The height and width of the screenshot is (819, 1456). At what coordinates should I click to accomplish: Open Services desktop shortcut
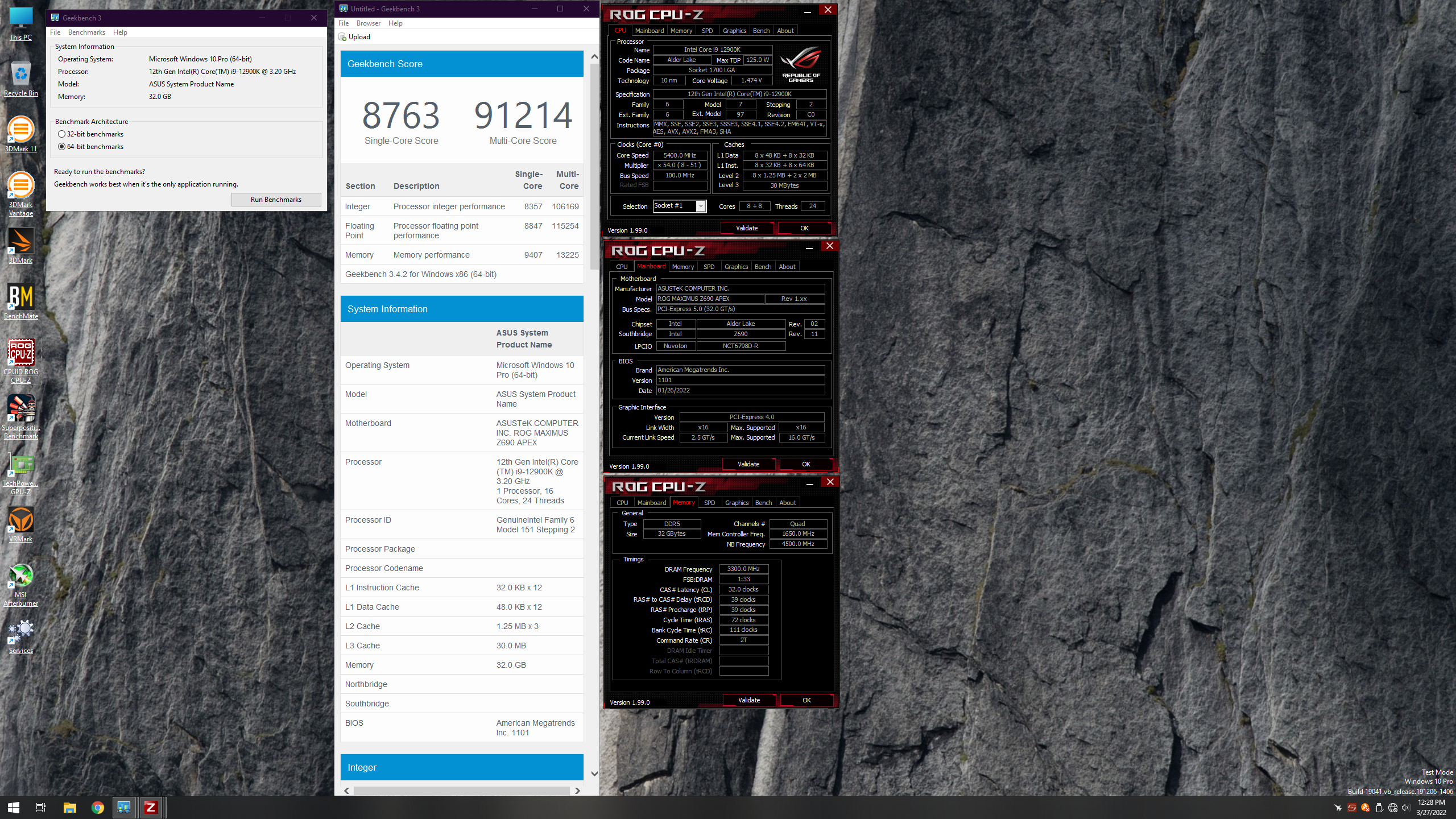[20, 636]
